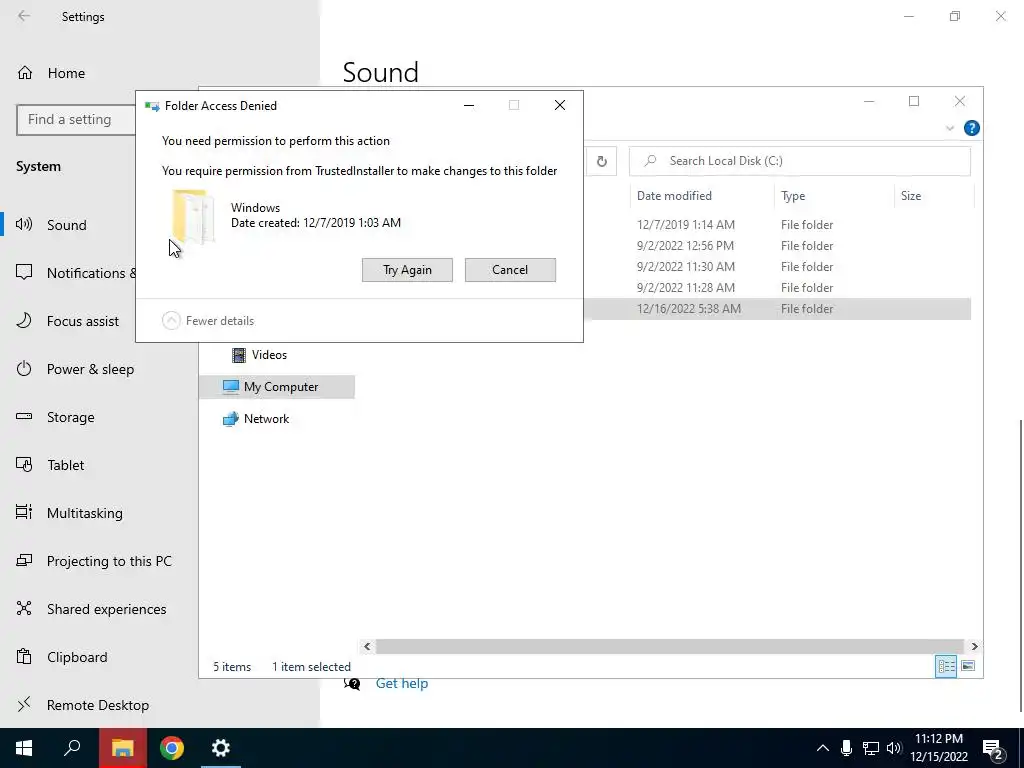Select the row dated 9/2/2022 12:56 PM
This screenshot has height=768, width=1024.
(777, 246)
